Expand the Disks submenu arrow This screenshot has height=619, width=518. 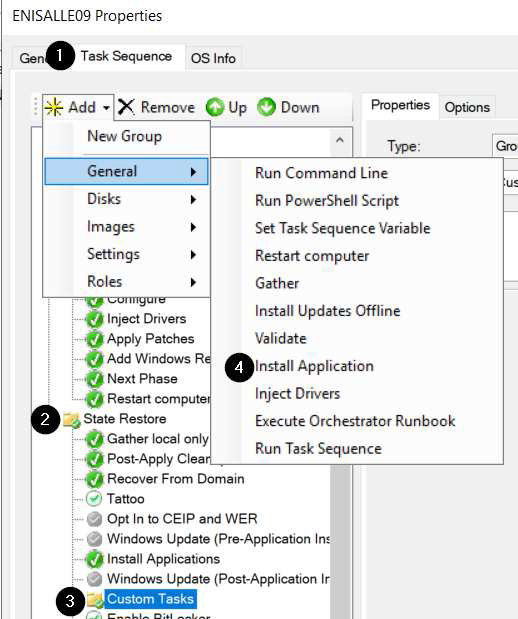pos(193,199)
